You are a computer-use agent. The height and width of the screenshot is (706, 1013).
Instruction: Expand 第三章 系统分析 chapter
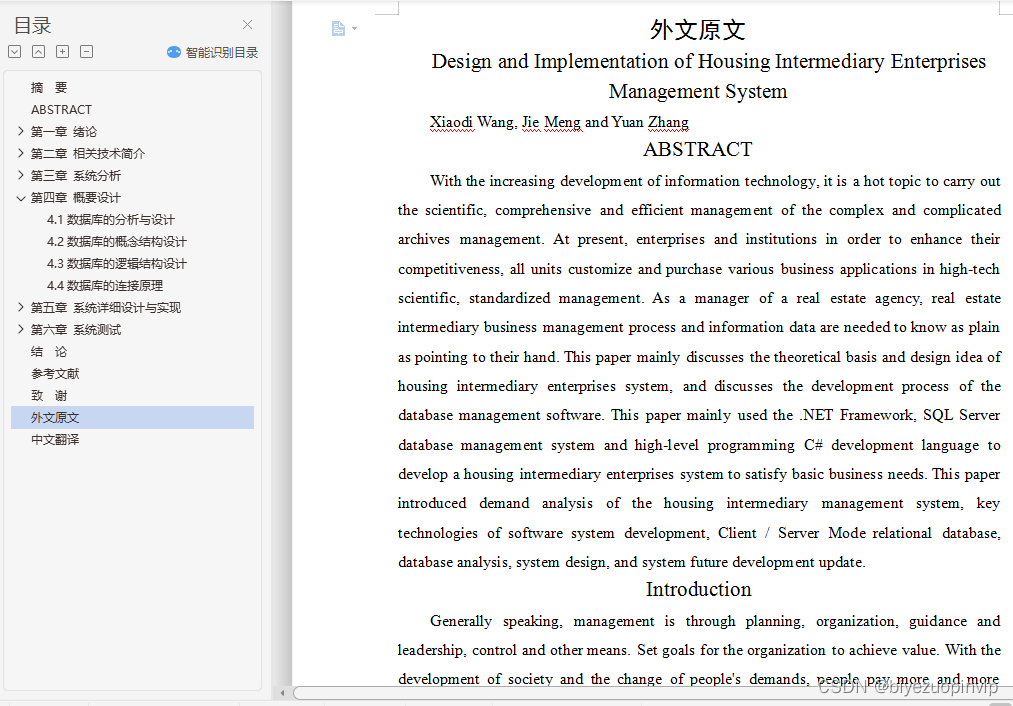point(21,175)
